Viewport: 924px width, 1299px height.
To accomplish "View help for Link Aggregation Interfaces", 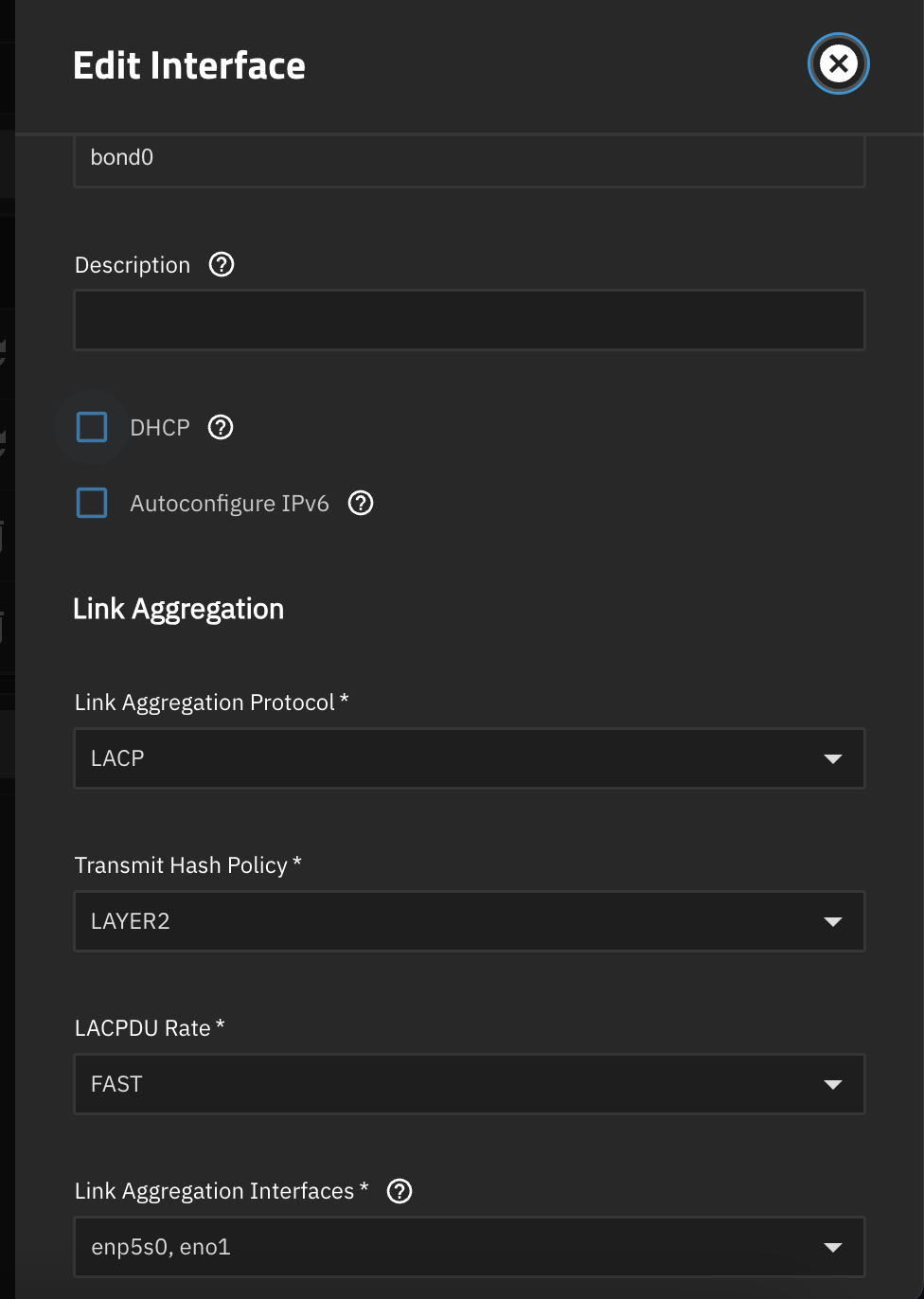I will tap(400, 1191).
